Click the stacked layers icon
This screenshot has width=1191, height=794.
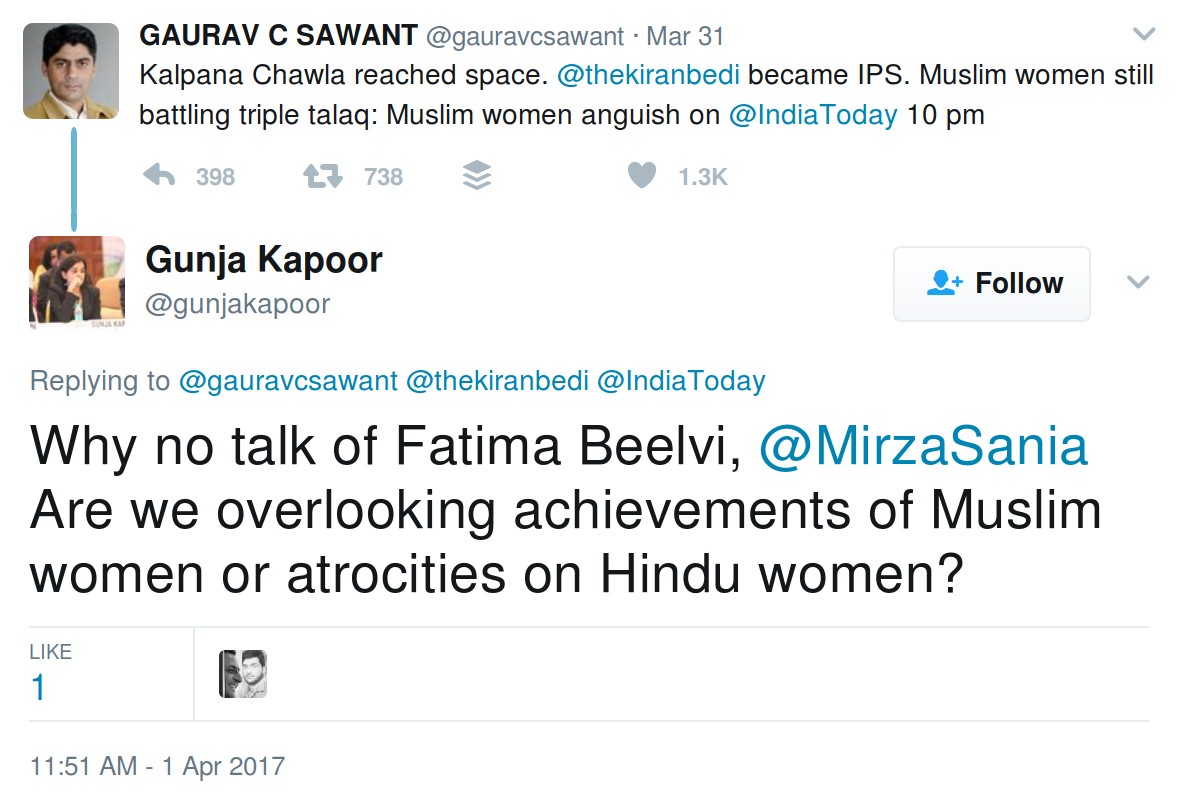(x=478, y=177)
